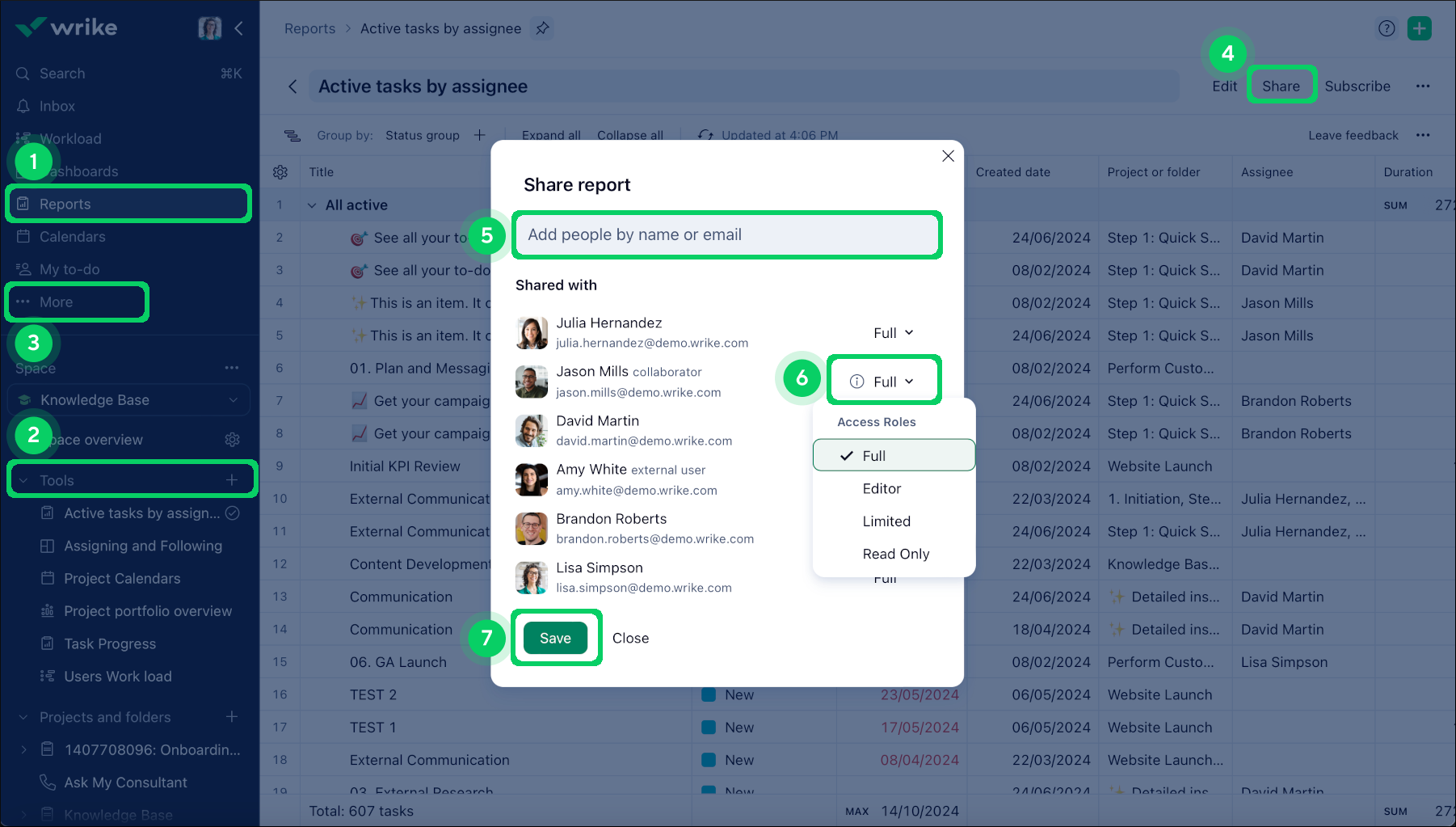The height and width of the screenshot is (827, 1456).
Task: Select the Read Only access role
Action: pos(895,554)
